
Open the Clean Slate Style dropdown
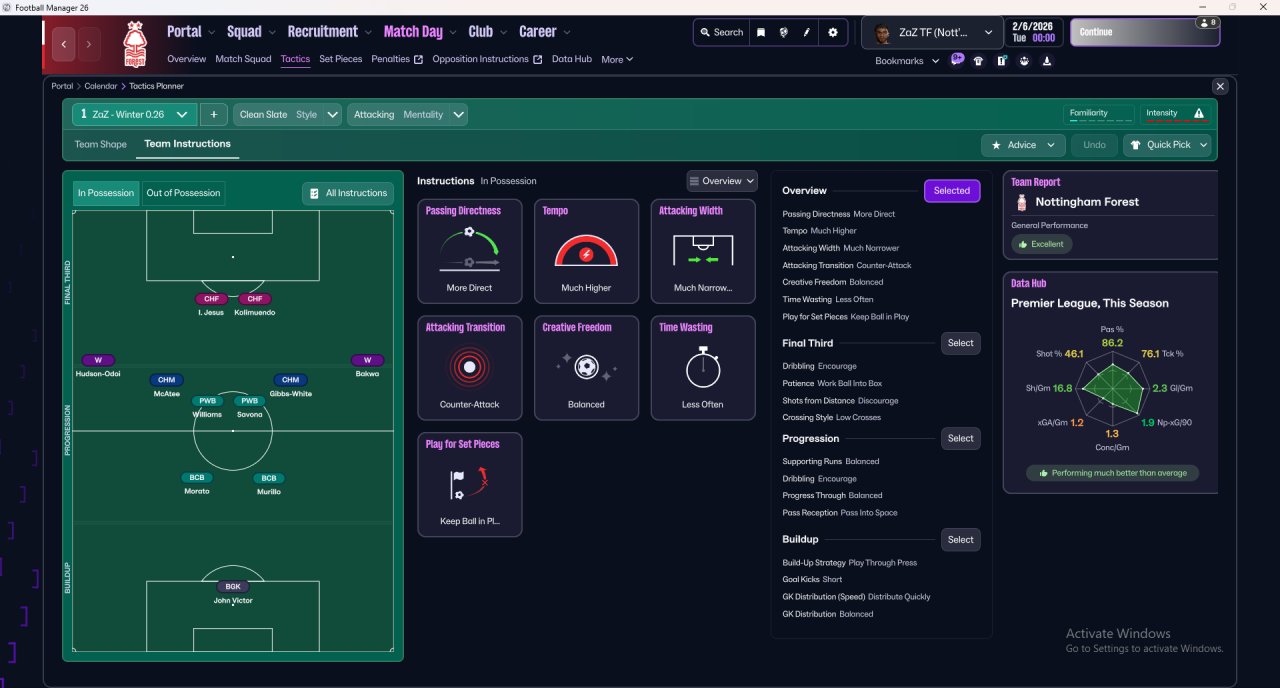point(288,114)
